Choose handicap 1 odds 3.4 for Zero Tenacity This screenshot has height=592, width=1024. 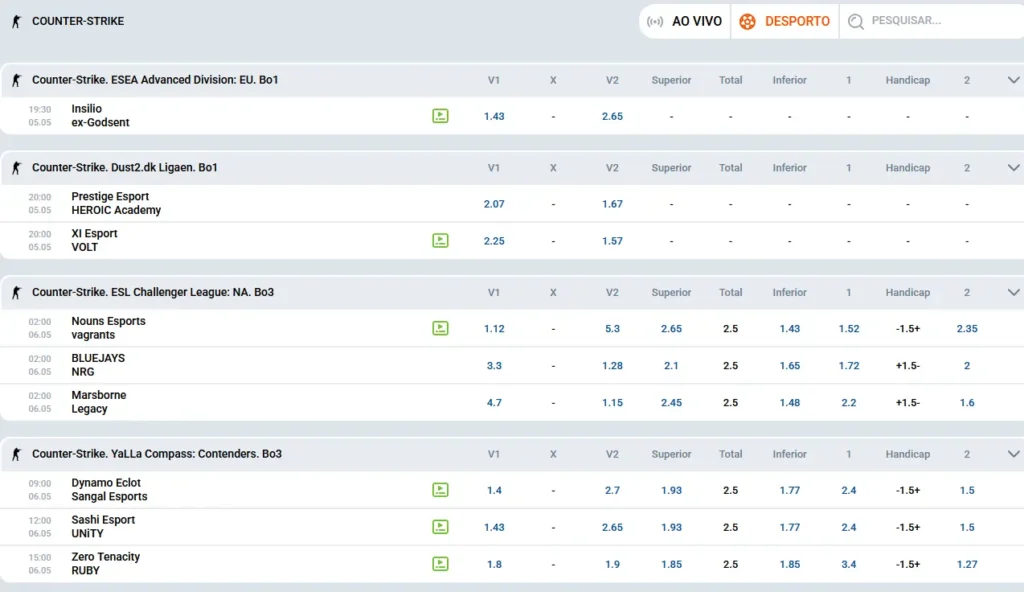click(849, 564)
